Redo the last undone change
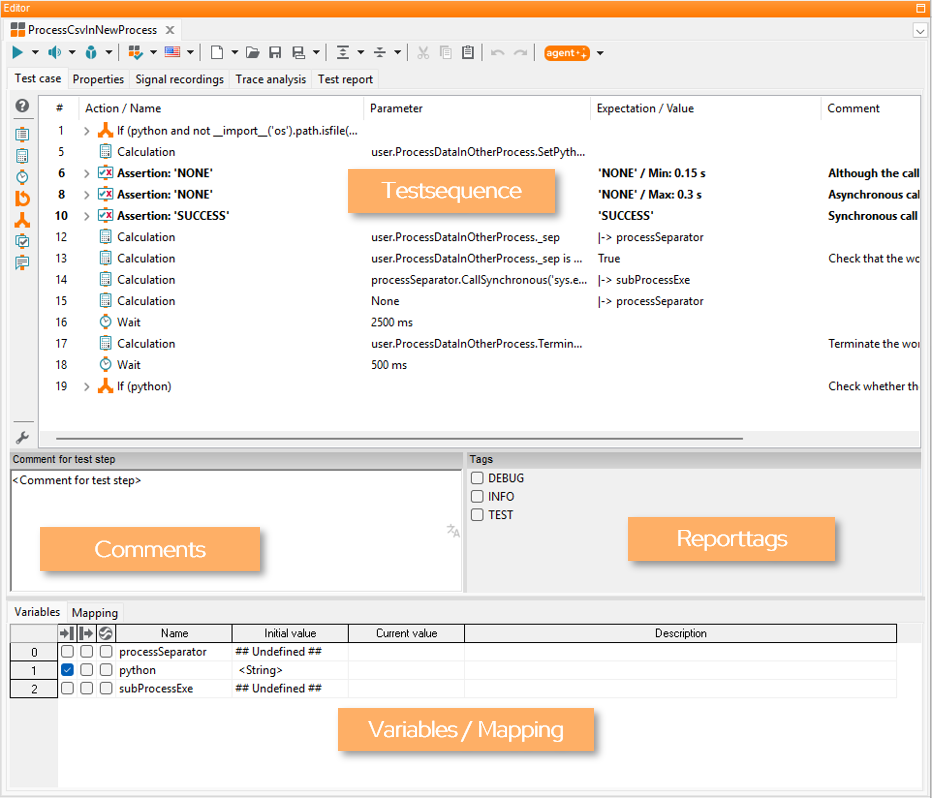 [x=521, y=53]
